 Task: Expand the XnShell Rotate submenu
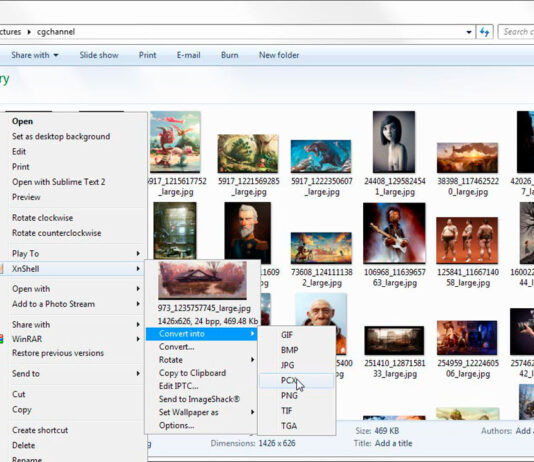click(x=201, y=360)
